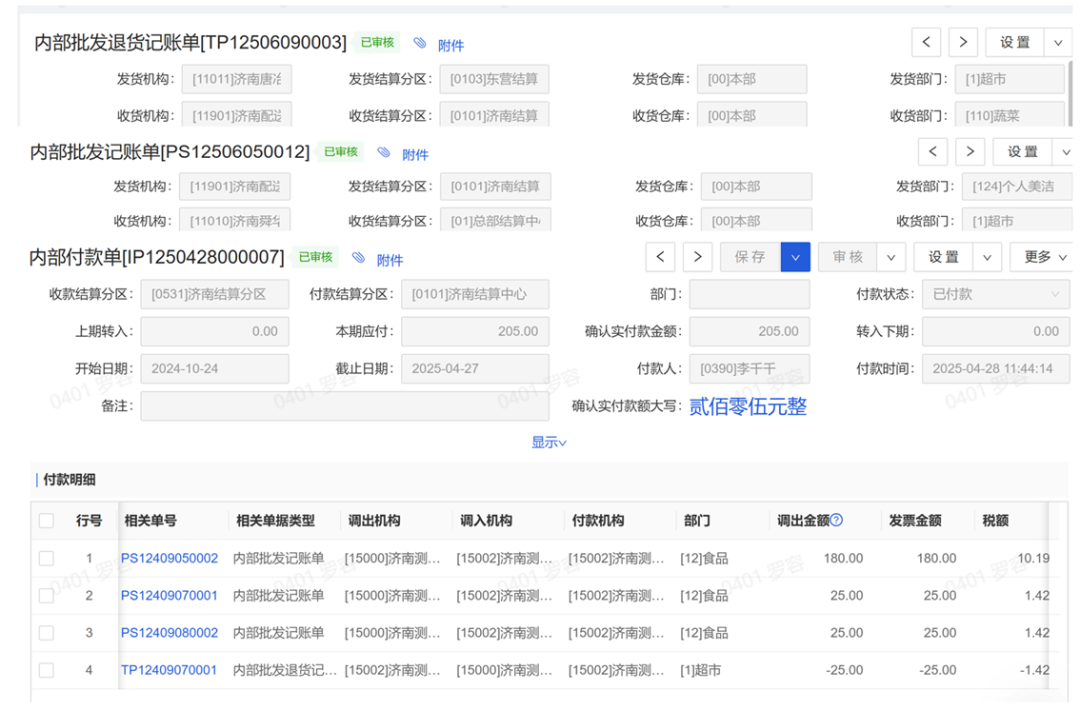This screenshot has height=710, width=1080.
Task: Expand the 显示 section link
Action: 549,441
